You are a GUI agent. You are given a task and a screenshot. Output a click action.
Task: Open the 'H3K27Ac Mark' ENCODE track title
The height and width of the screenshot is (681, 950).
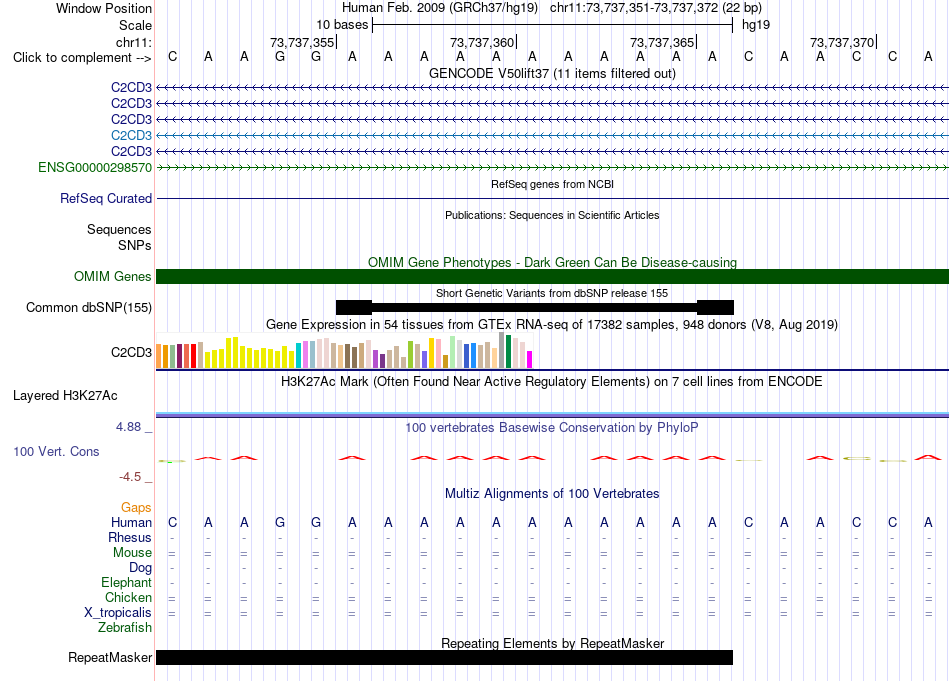tap(552, 382)
